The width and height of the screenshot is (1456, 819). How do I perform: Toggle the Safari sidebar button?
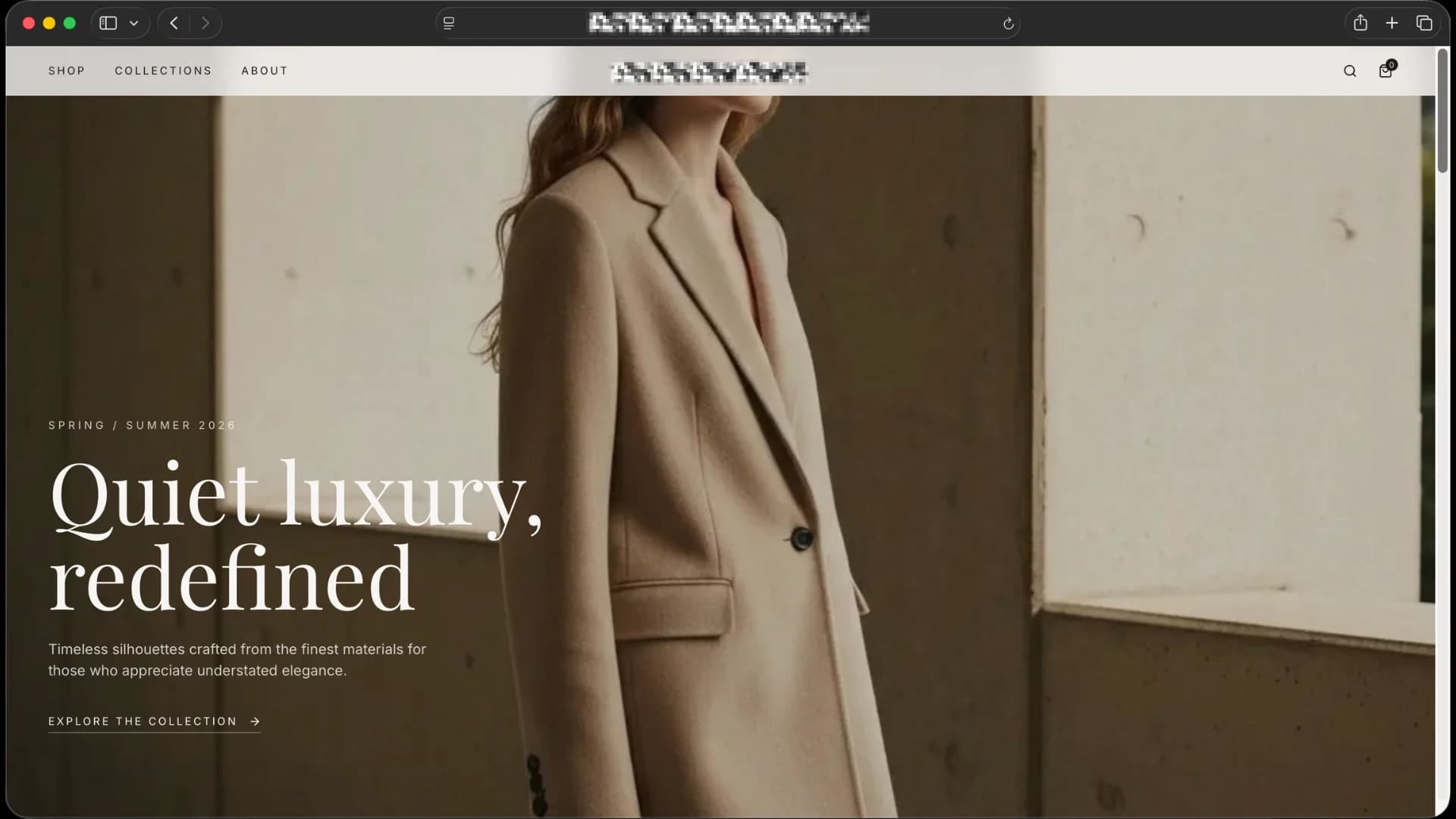(108, 23)
